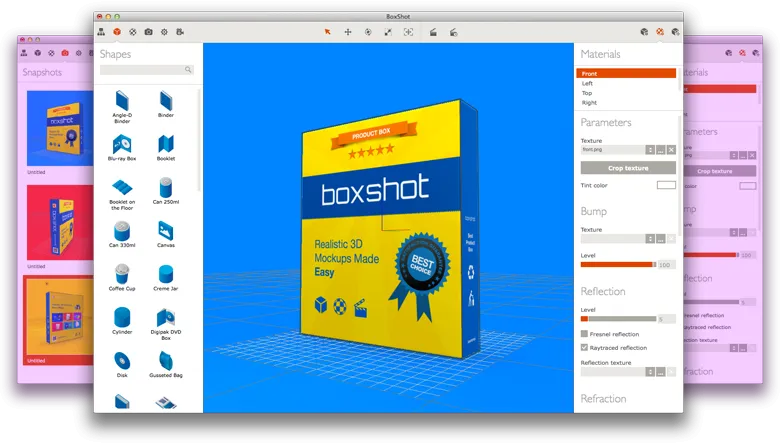The width and height of the screenshot is (780, 445).
Task: Select the Canvas shape
Action: 166,235
